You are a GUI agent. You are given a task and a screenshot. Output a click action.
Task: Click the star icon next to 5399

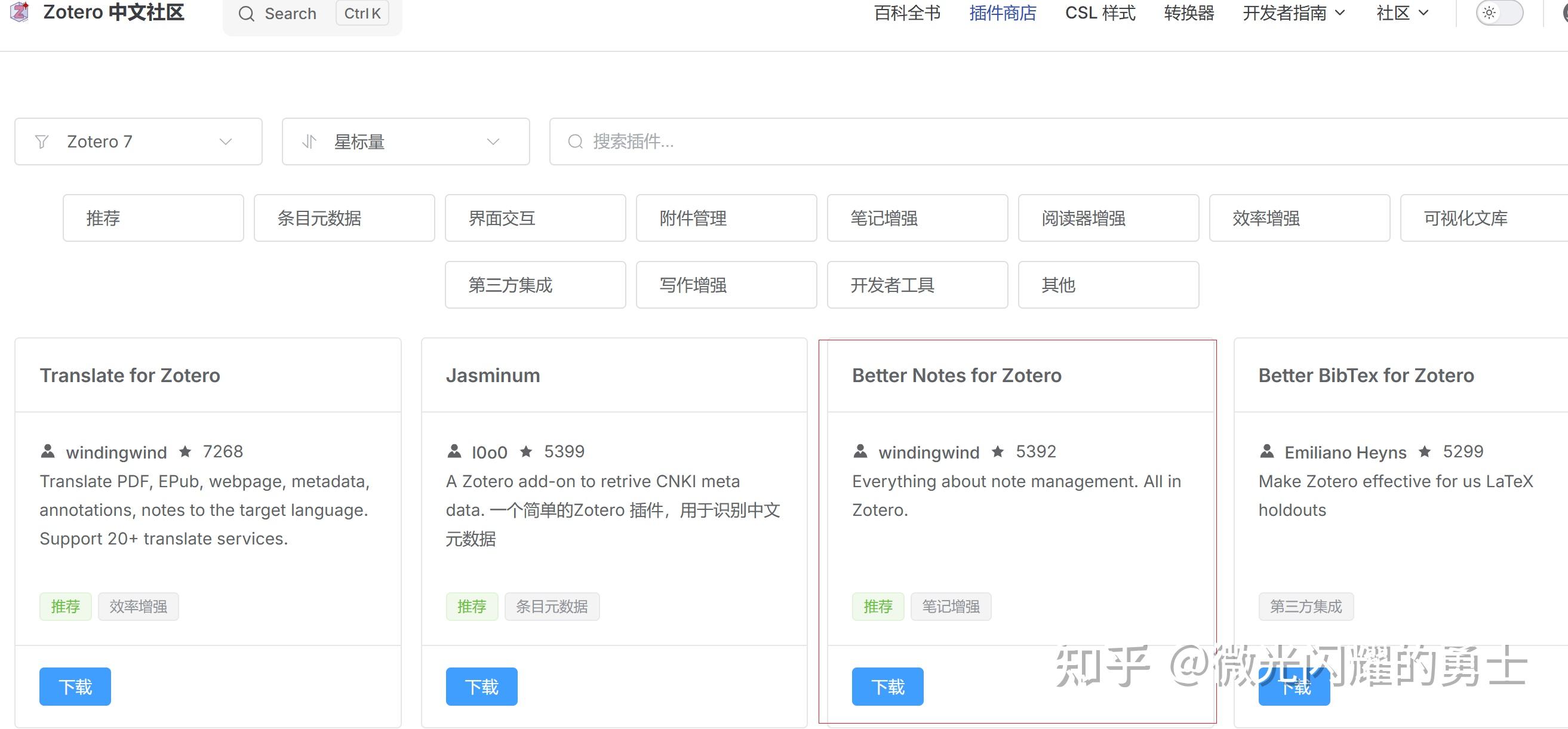click(527, 451)
